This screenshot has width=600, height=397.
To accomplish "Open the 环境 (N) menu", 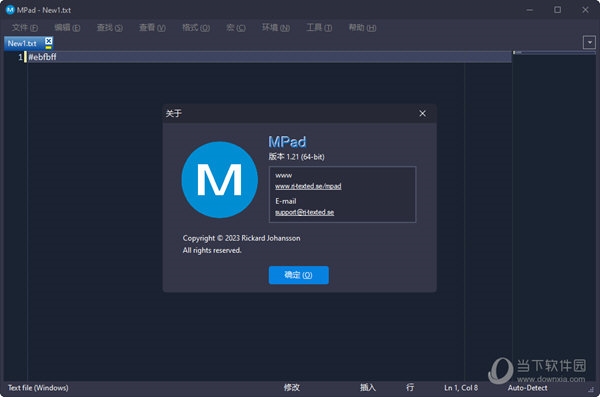I will [276, 28].
